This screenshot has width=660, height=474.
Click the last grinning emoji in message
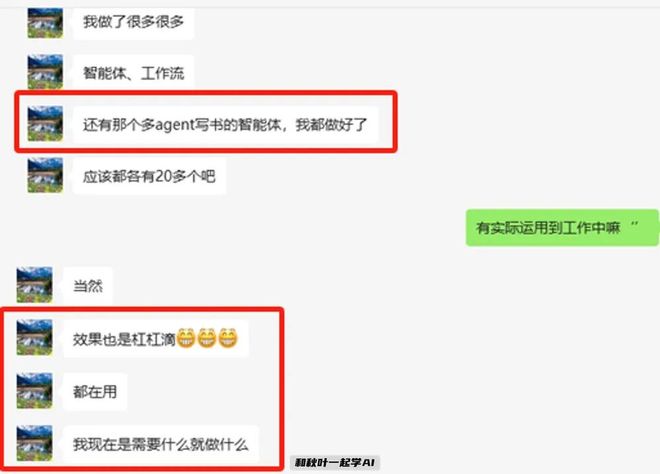pyautogui.click(x=228, y=338)
